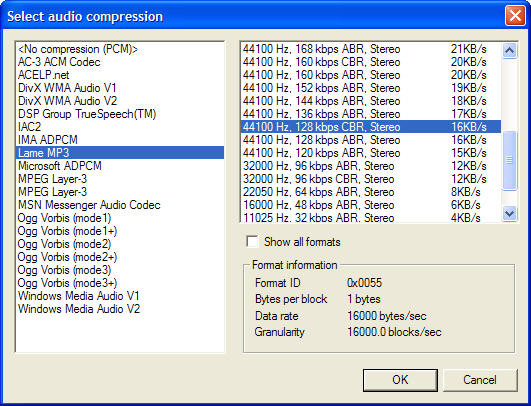Select No compression (PCM) codec

tap(120, 49)
